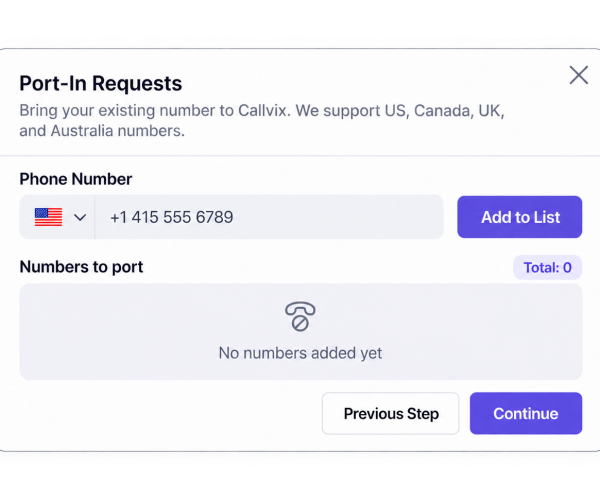
Task: Click the 'and Australia numbers' text line
Action: click(102, 131)
